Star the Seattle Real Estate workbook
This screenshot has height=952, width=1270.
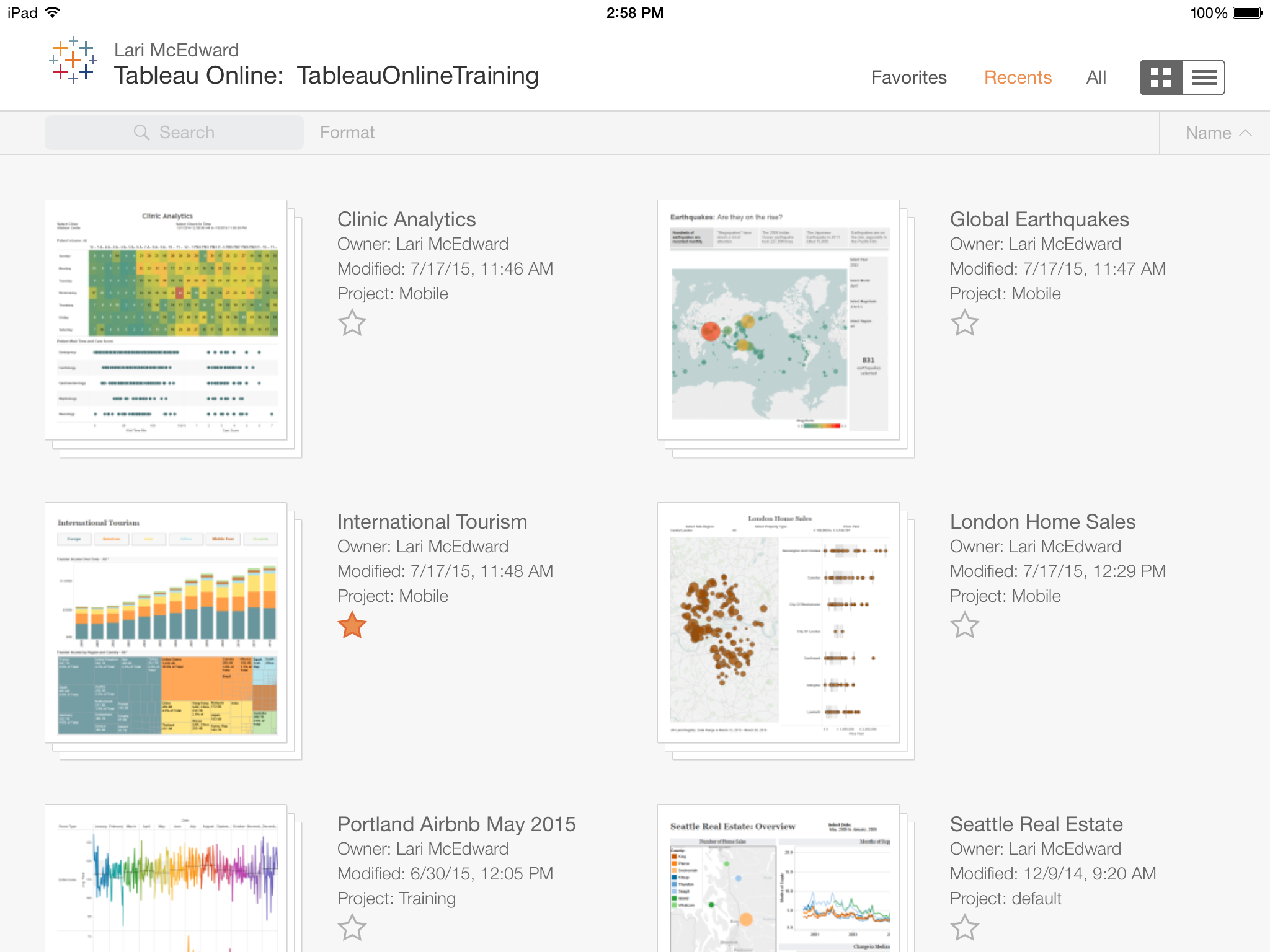pyautogui.click(x=964, y=927)
